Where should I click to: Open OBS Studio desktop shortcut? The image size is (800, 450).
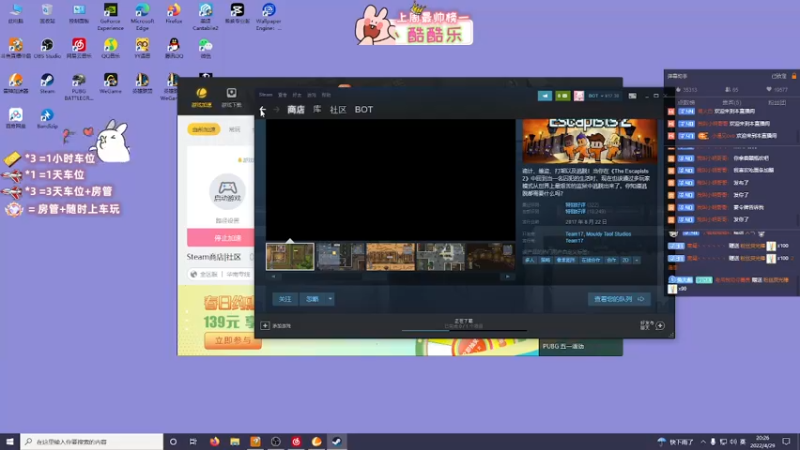coord(47,49)
